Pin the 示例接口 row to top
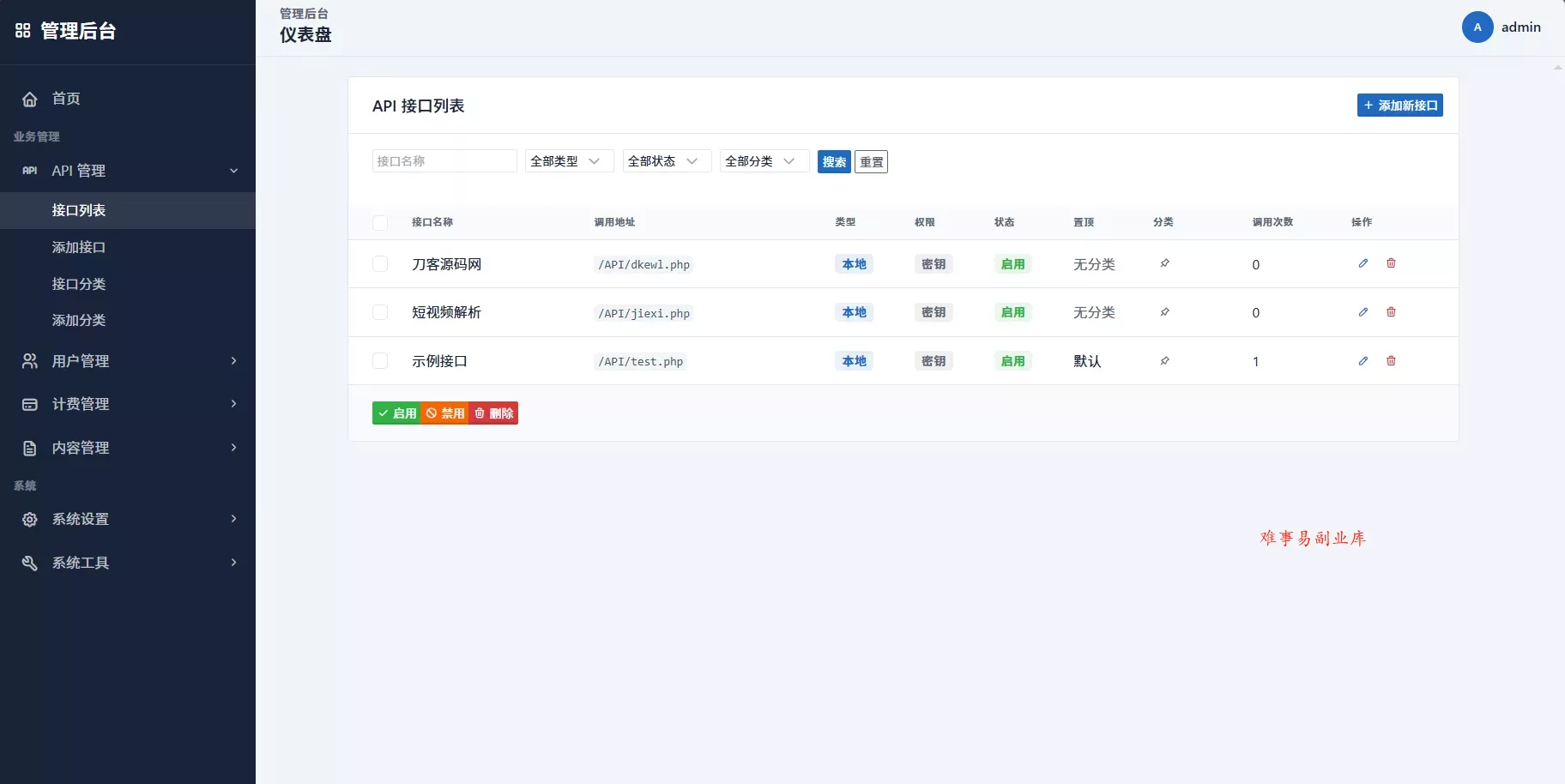1565x784 pixels. [x=1164, y=361]
